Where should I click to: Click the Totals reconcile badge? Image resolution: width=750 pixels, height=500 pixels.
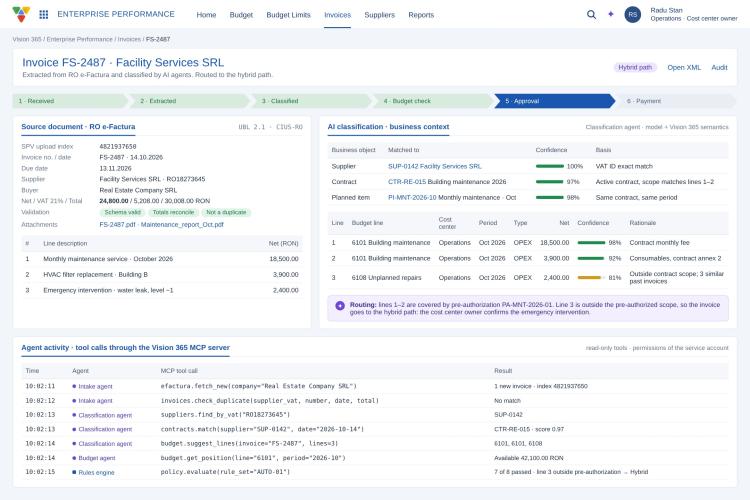click(173, 212)
